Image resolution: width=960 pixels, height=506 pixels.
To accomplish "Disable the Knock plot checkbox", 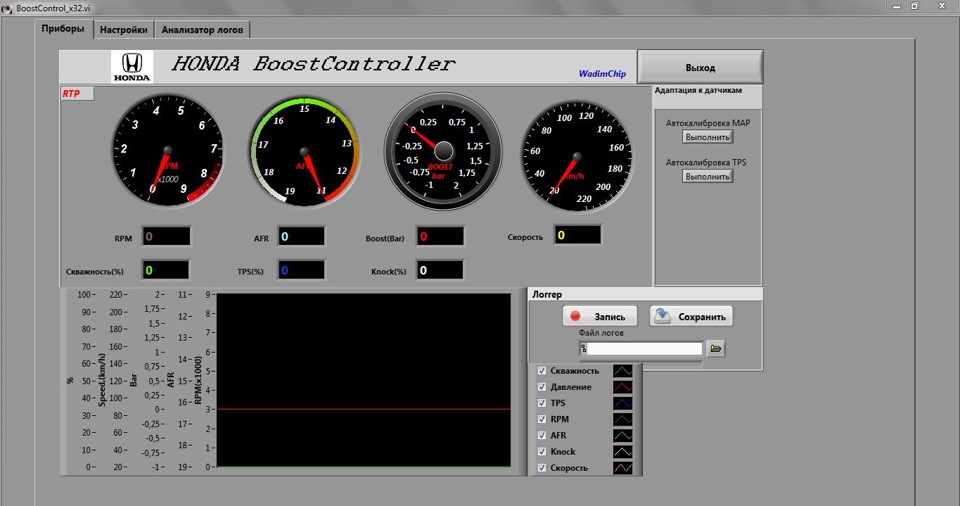I will 542,452.
